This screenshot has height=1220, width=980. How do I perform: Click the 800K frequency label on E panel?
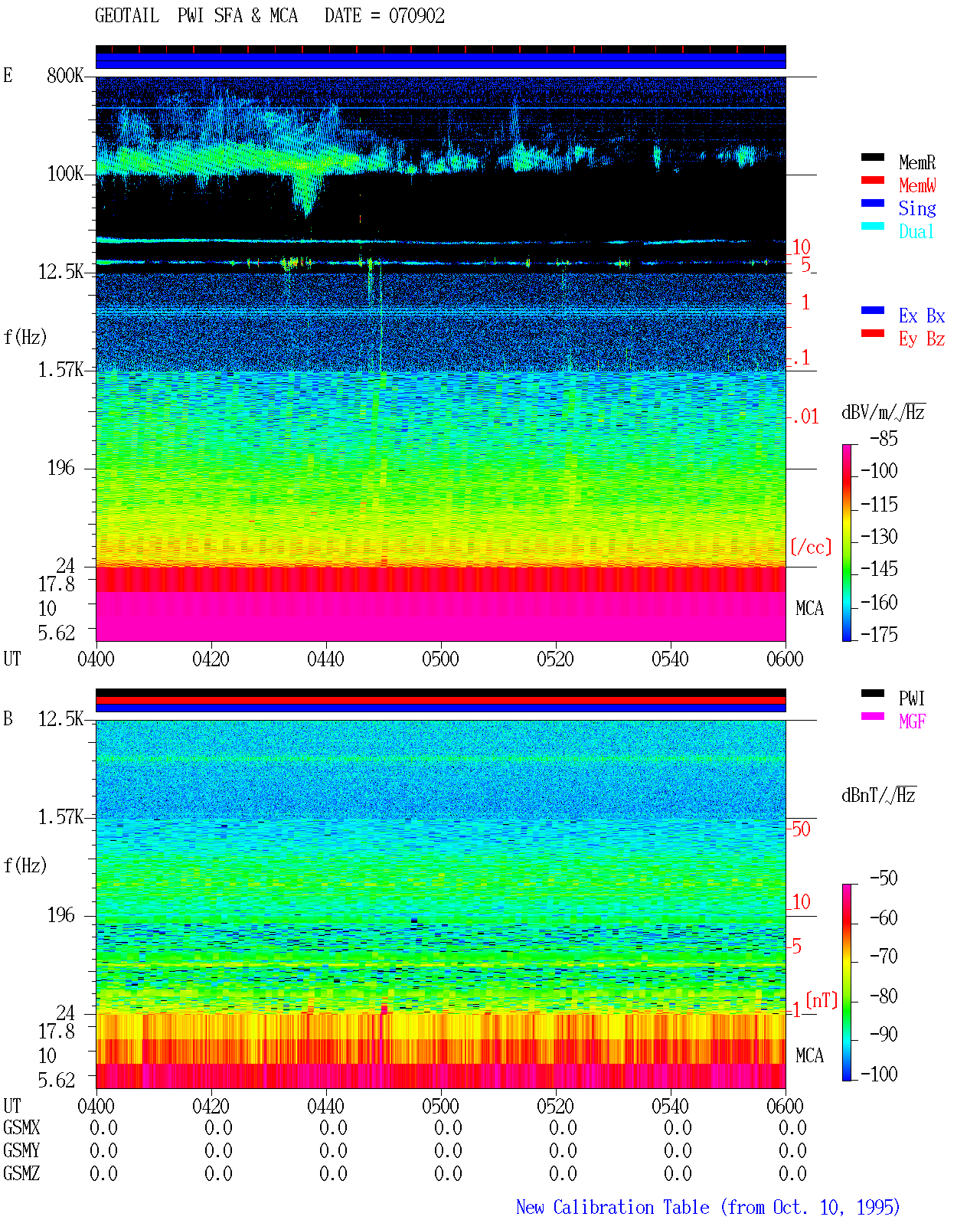[64, 75]
